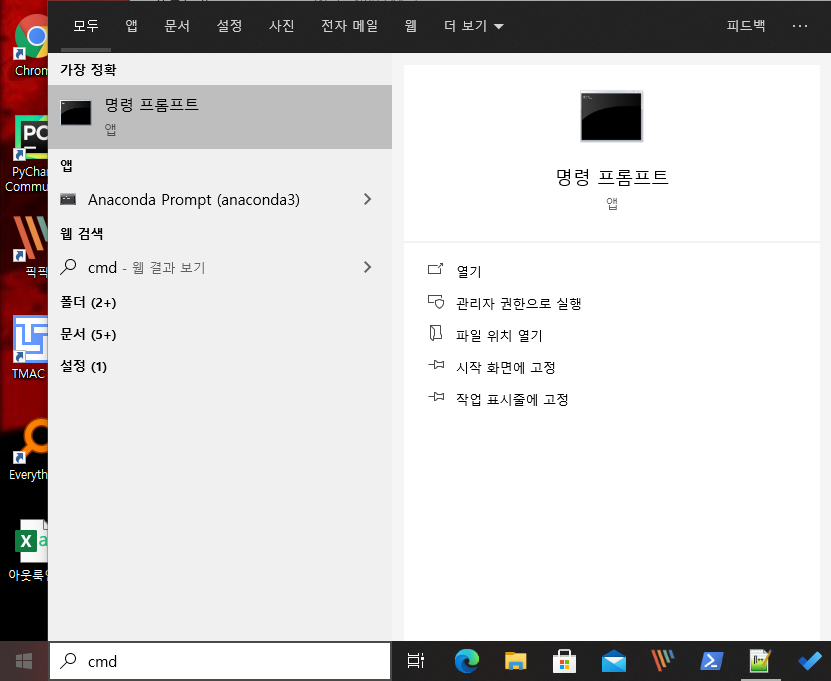Choose 관리자 권한으로 실행
The image size is (831, 681).
click(519, 304)
